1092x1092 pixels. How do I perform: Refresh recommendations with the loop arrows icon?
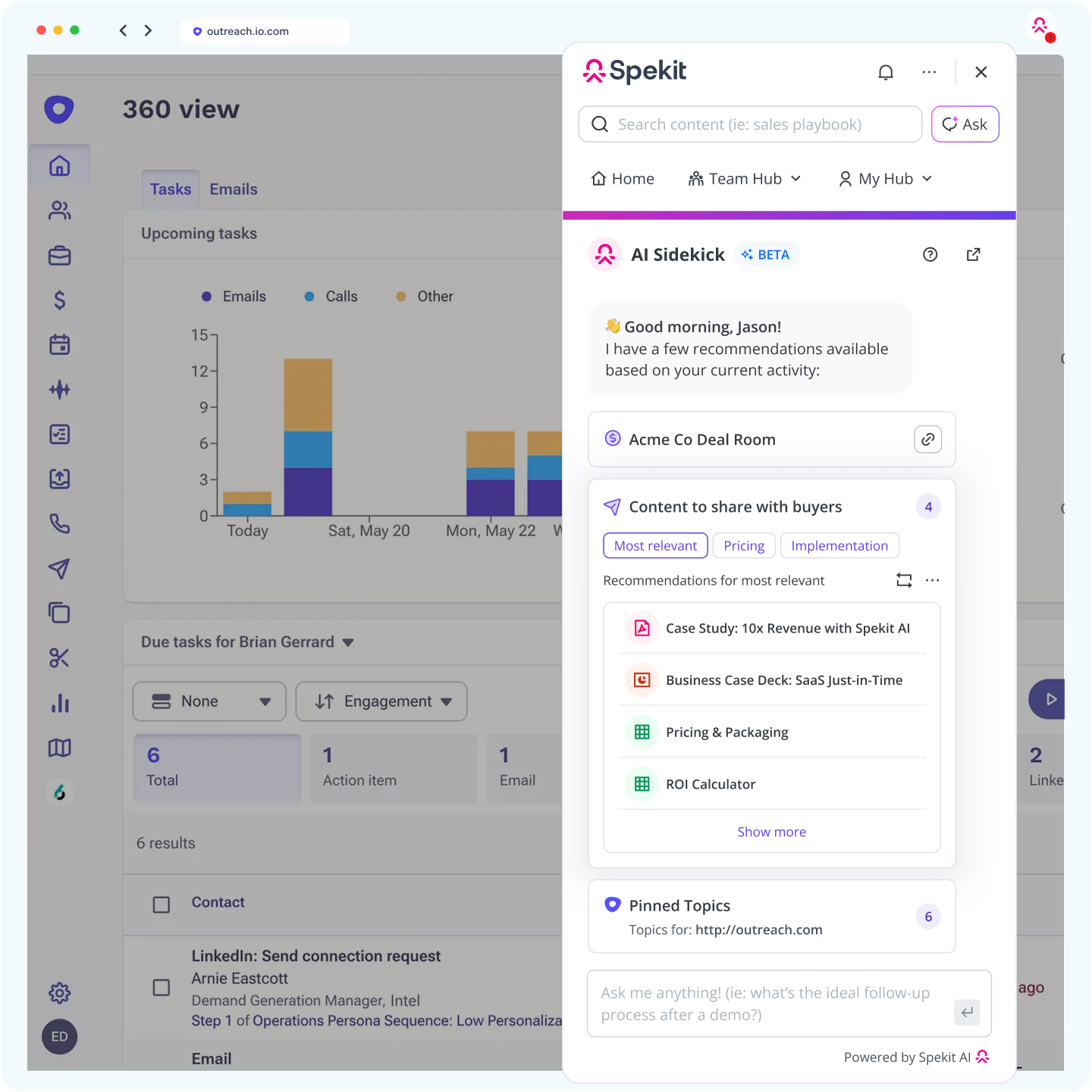point(904,580)
